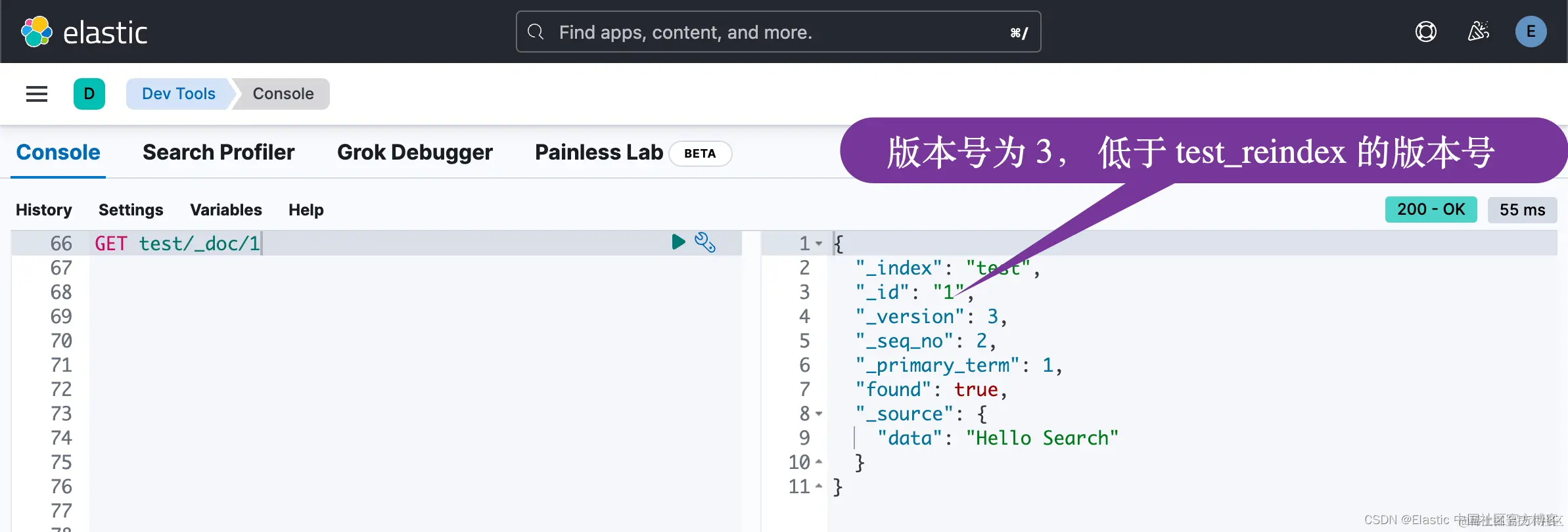Click the Console breadcrumb
1568x532 pixels.
click(283, 94)
